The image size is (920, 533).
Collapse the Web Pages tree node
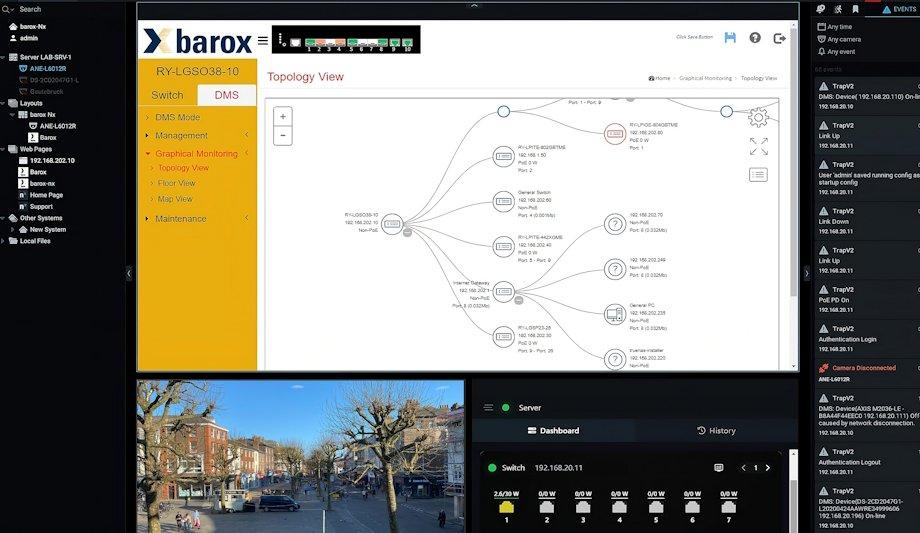(3, 149)
